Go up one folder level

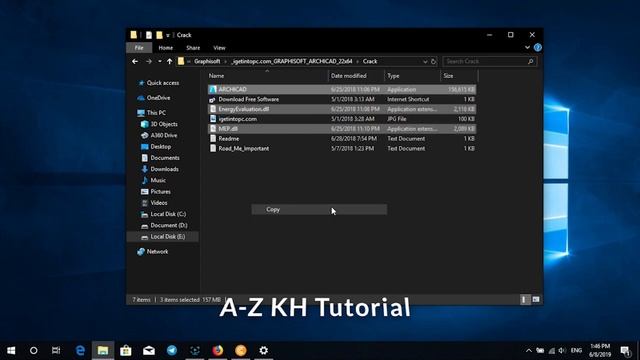(169, 61)
